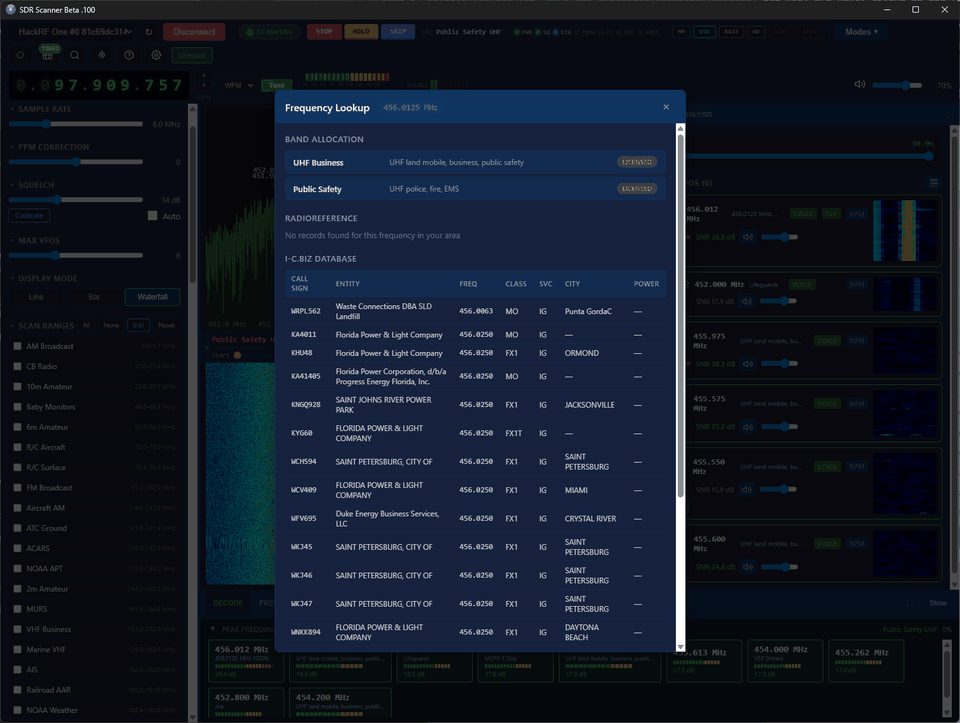Mute the 455.550 MHz VFO speaker
Image resolution: width=960 pixels, height=723 pixels.
[x=746, y=490]
